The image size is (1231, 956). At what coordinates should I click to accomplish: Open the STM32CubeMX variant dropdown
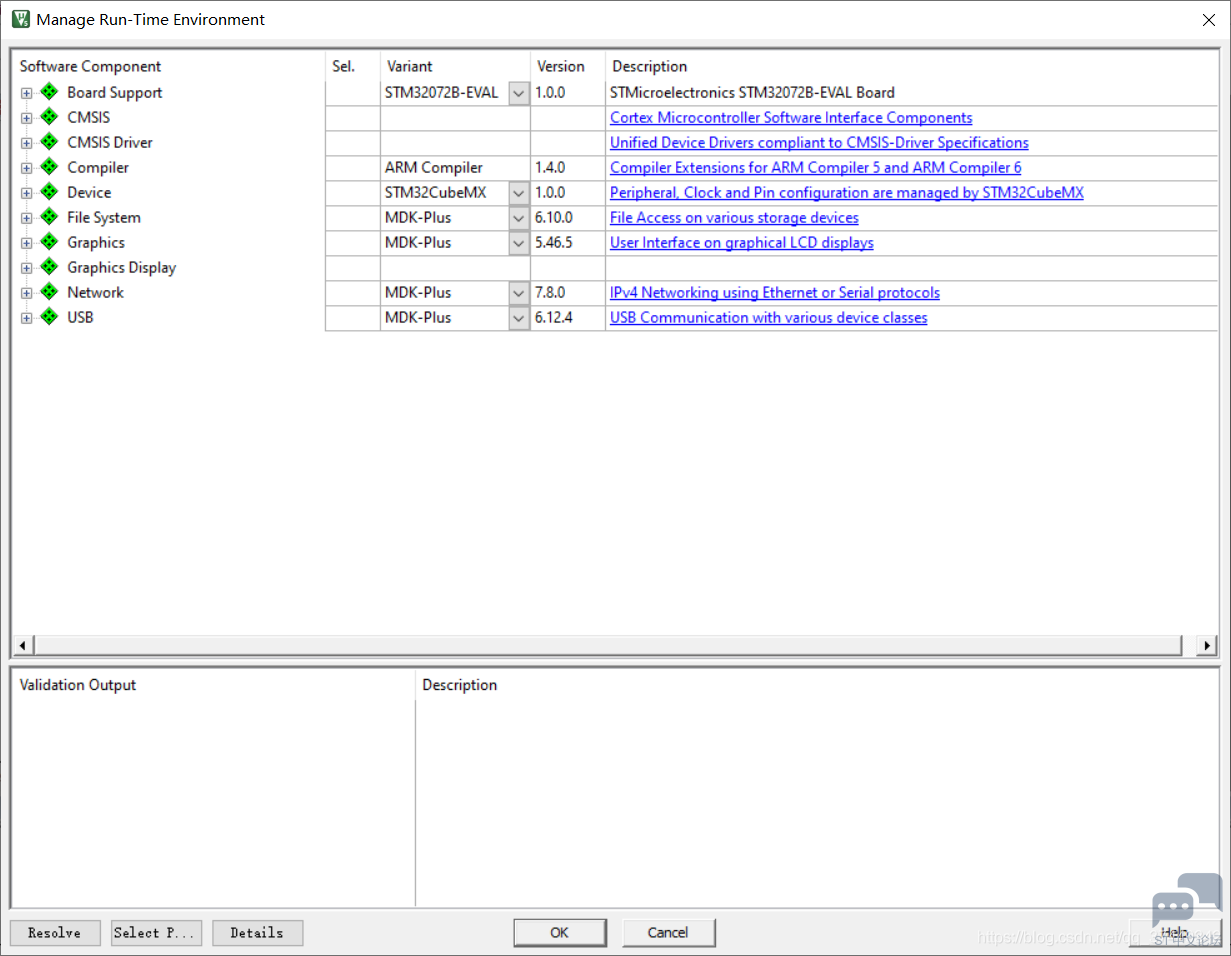point(519,193)
